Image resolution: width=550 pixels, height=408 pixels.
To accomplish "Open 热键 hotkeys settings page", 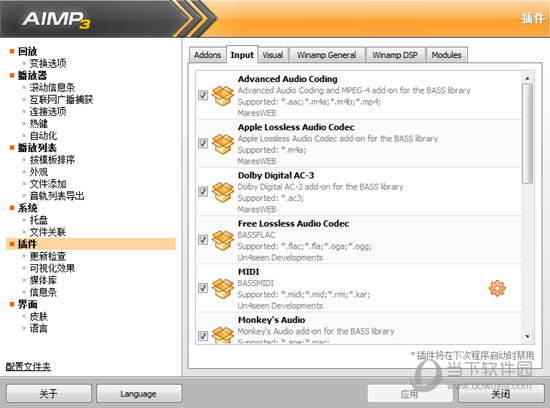I will coord(39,124).
